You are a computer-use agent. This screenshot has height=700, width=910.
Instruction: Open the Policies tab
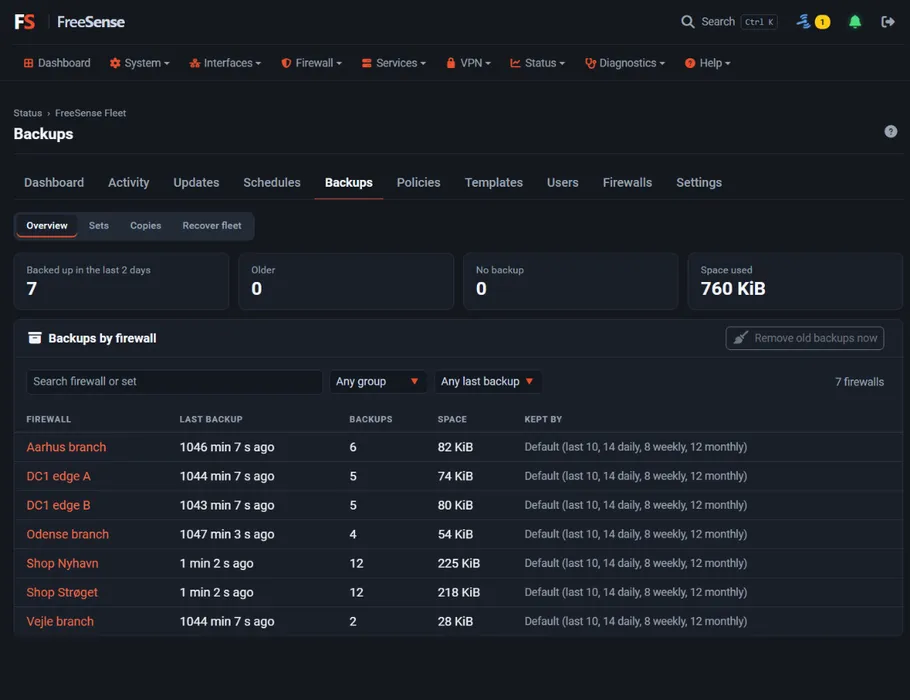click(418, 182)
